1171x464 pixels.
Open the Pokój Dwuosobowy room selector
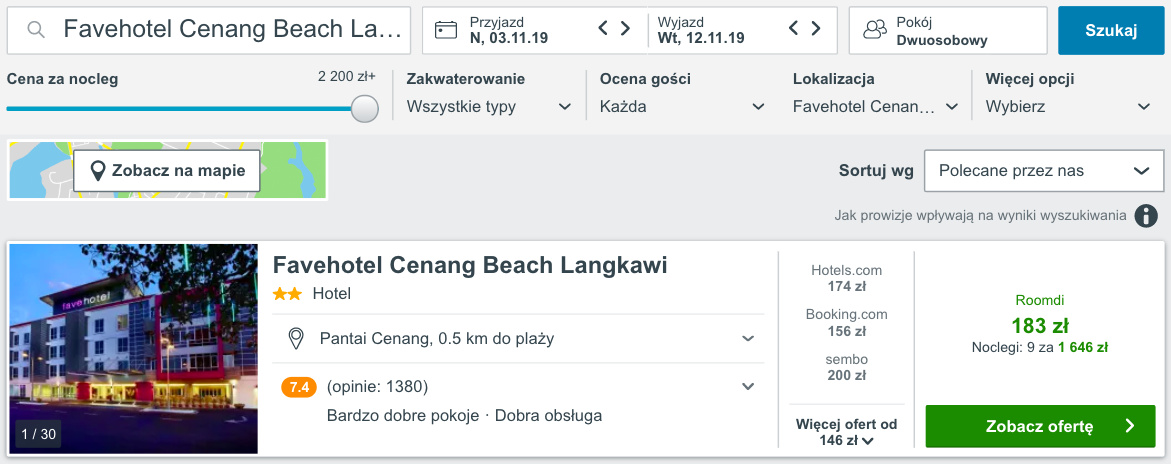[948, 31]
